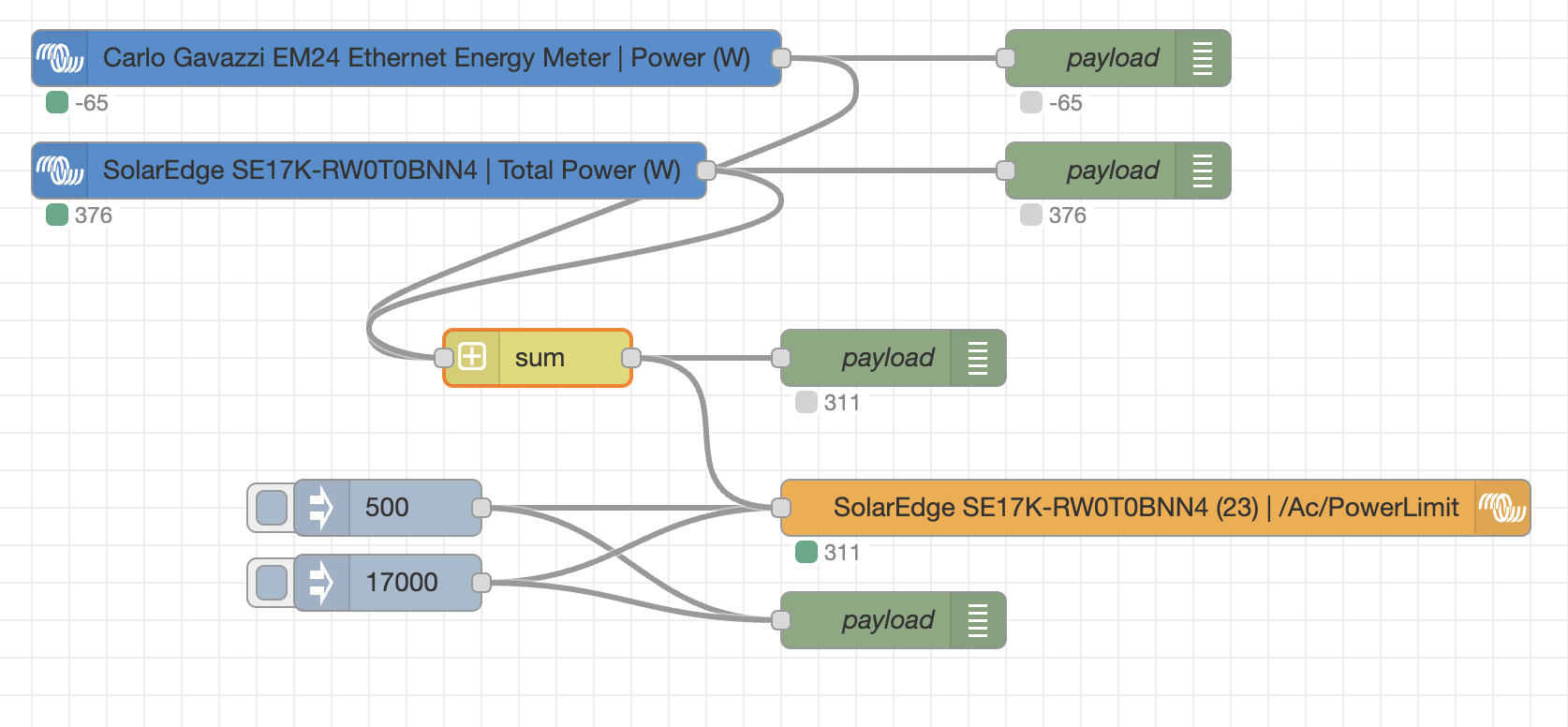The height and width of the screenshot is (727, 1568).
Task: Click the inject arrow icon on the 17000 node
Action: (x=321, y=583)
